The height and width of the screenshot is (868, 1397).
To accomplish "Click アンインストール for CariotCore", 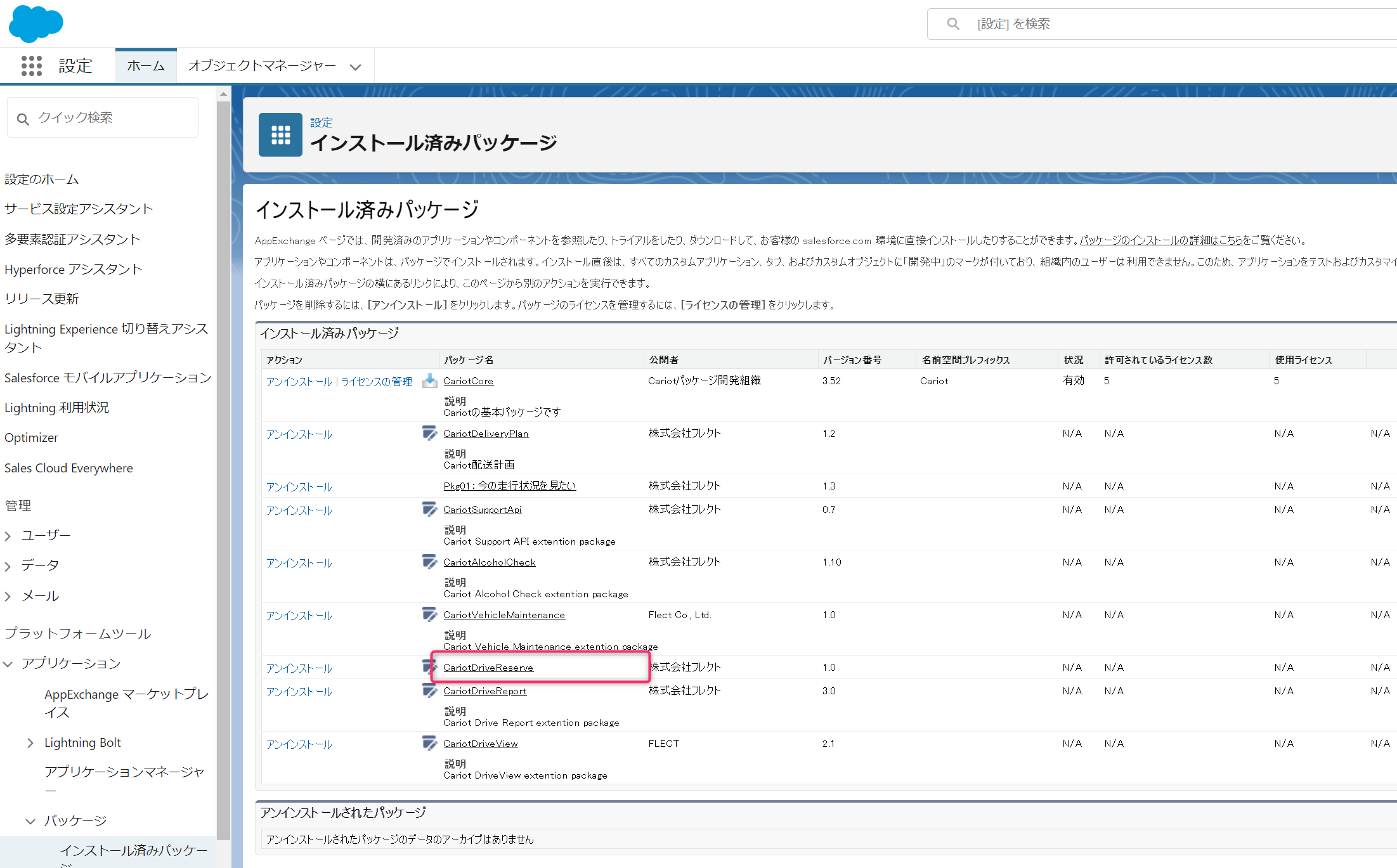I will pyautogui.click(x=299, y=382).
